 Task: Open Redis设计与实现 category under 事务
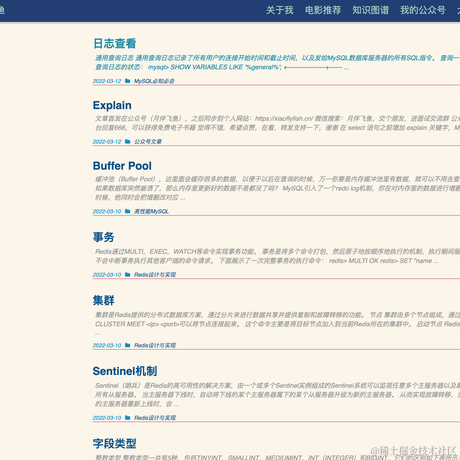155,275
